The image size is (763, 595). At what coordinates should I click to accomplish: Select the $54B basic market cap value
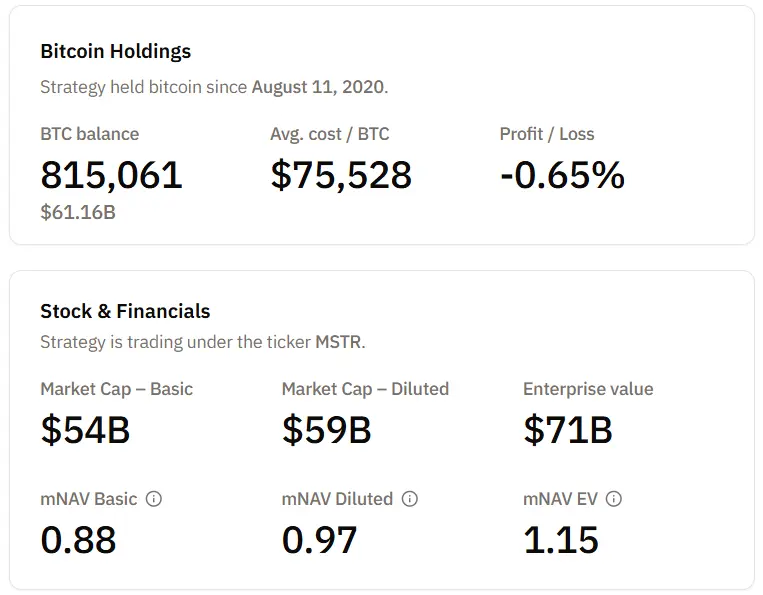coord(85,430)
